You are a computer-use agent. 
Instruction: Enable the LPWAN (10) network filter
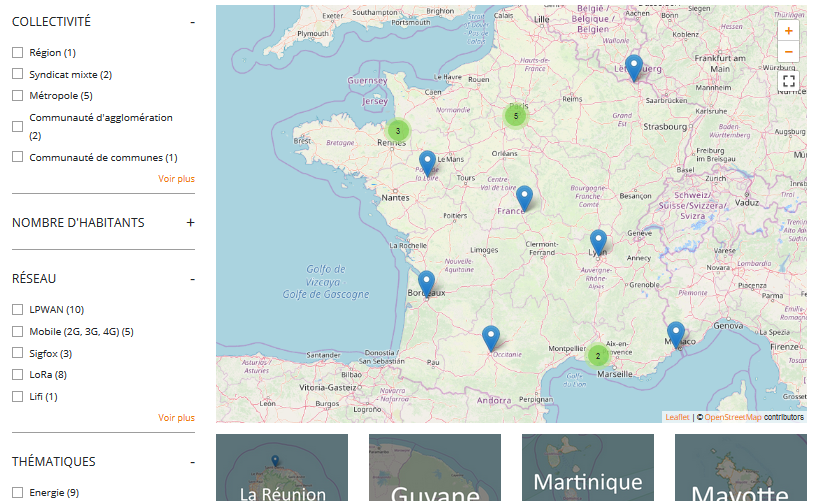17,309
